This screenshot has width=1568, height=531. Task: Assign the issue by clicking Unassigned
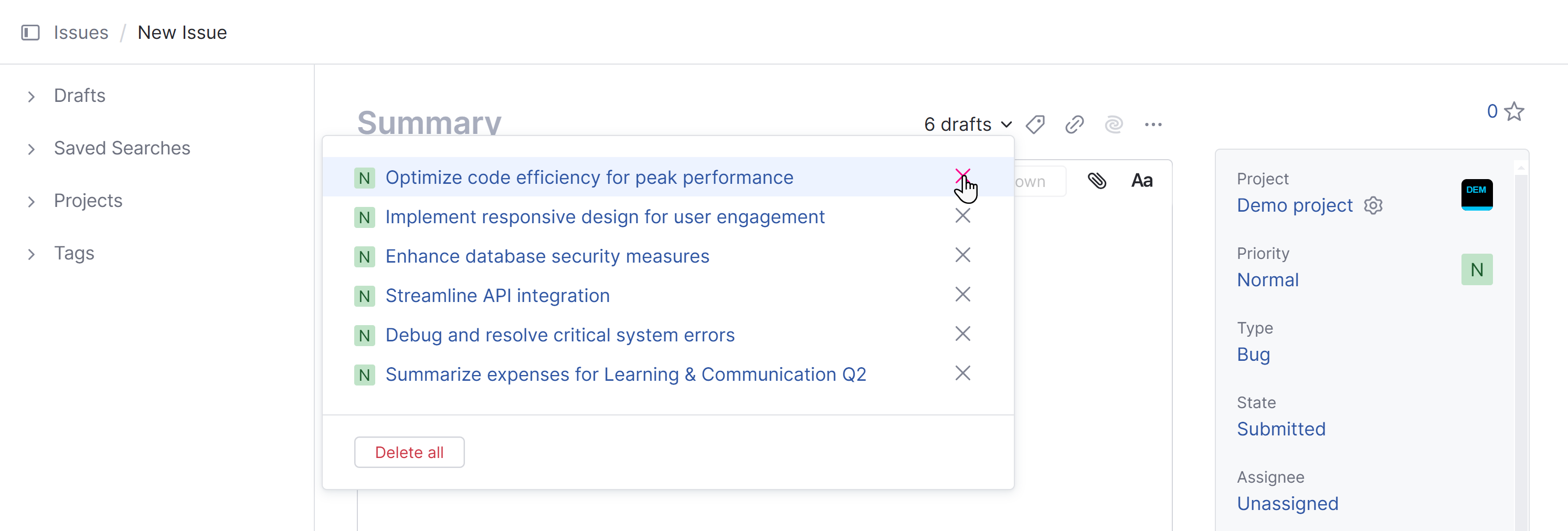click(1287, 504)
